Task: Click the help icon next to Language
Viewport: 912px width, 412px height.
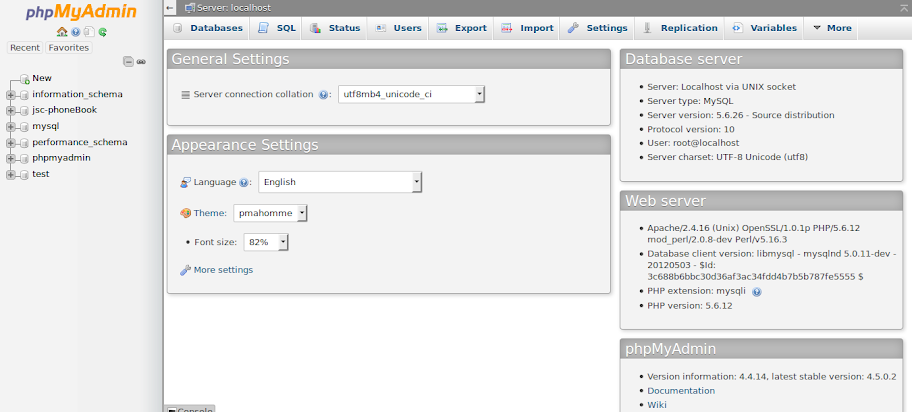Action: point(244,182)
